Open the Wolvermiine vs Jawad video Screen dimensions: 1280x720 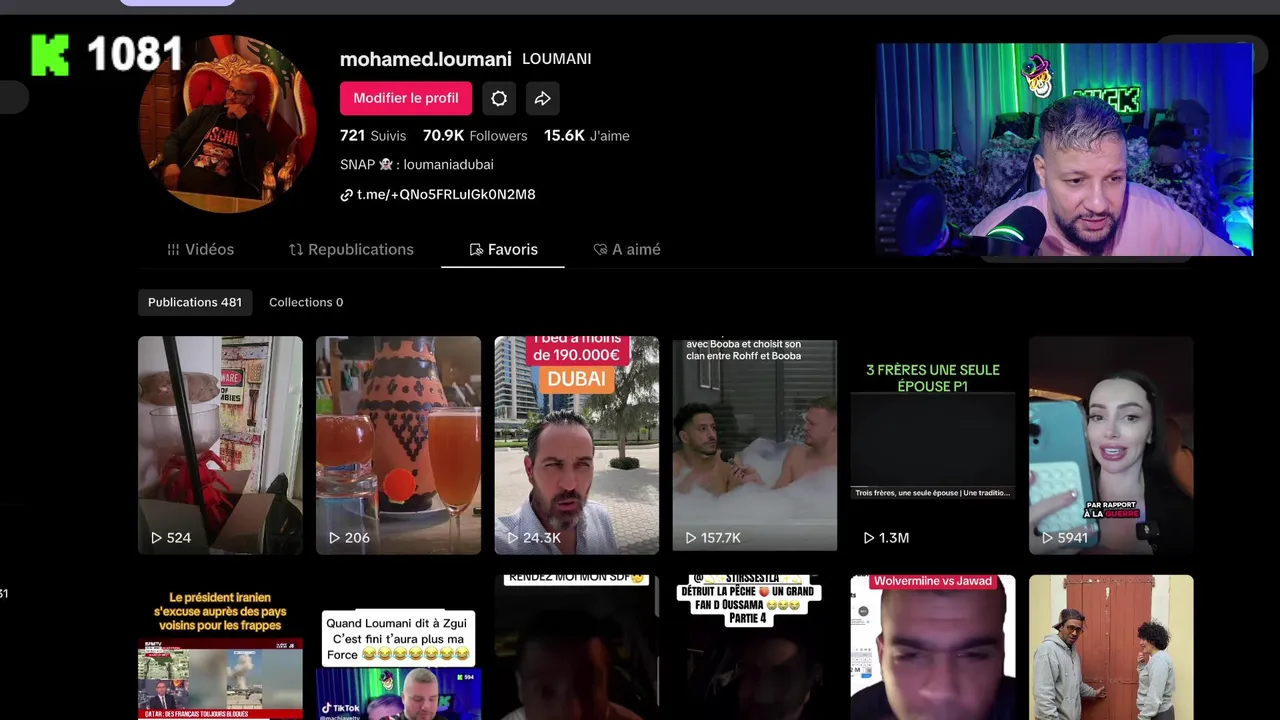coord(933,647)
